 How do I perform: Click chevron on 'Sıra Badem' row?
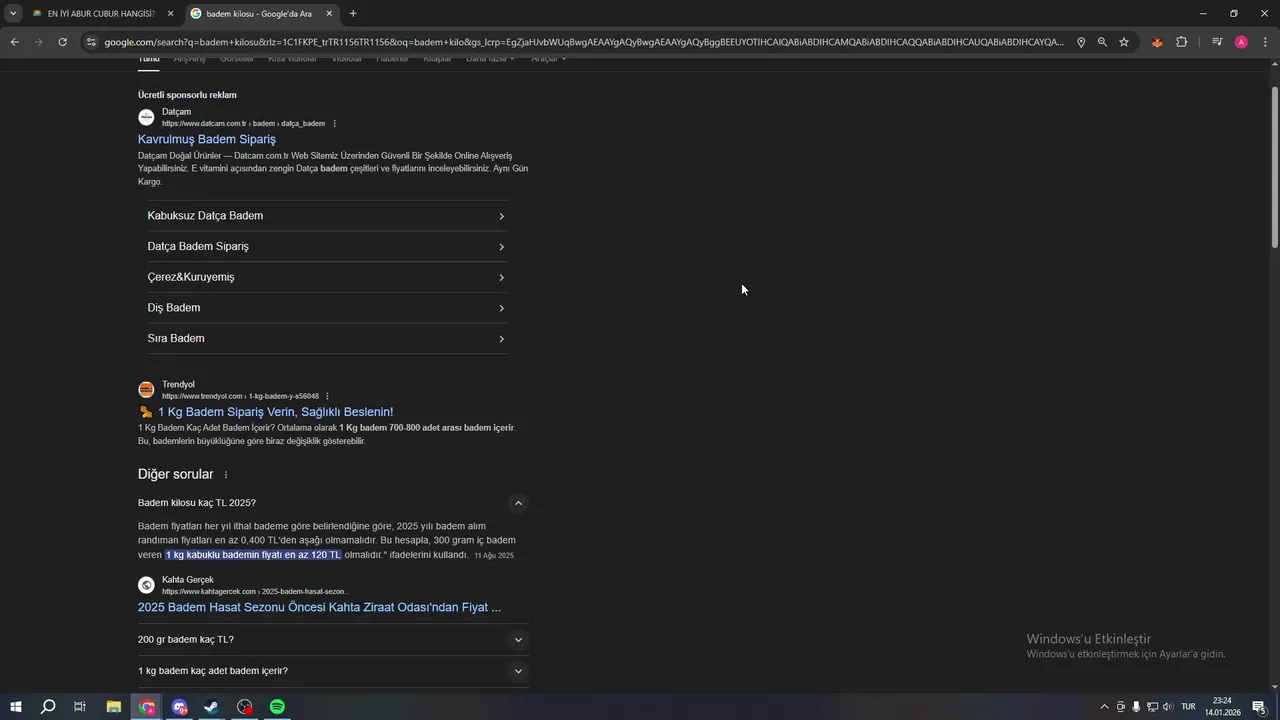point(501,339)
